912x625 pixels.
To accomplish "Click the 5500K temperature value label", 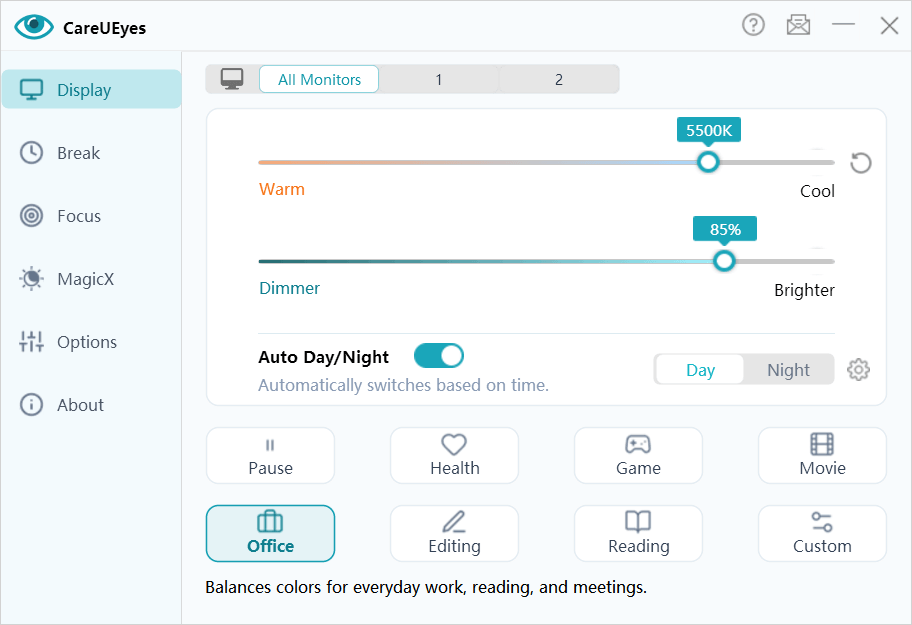I will point(708,130).
